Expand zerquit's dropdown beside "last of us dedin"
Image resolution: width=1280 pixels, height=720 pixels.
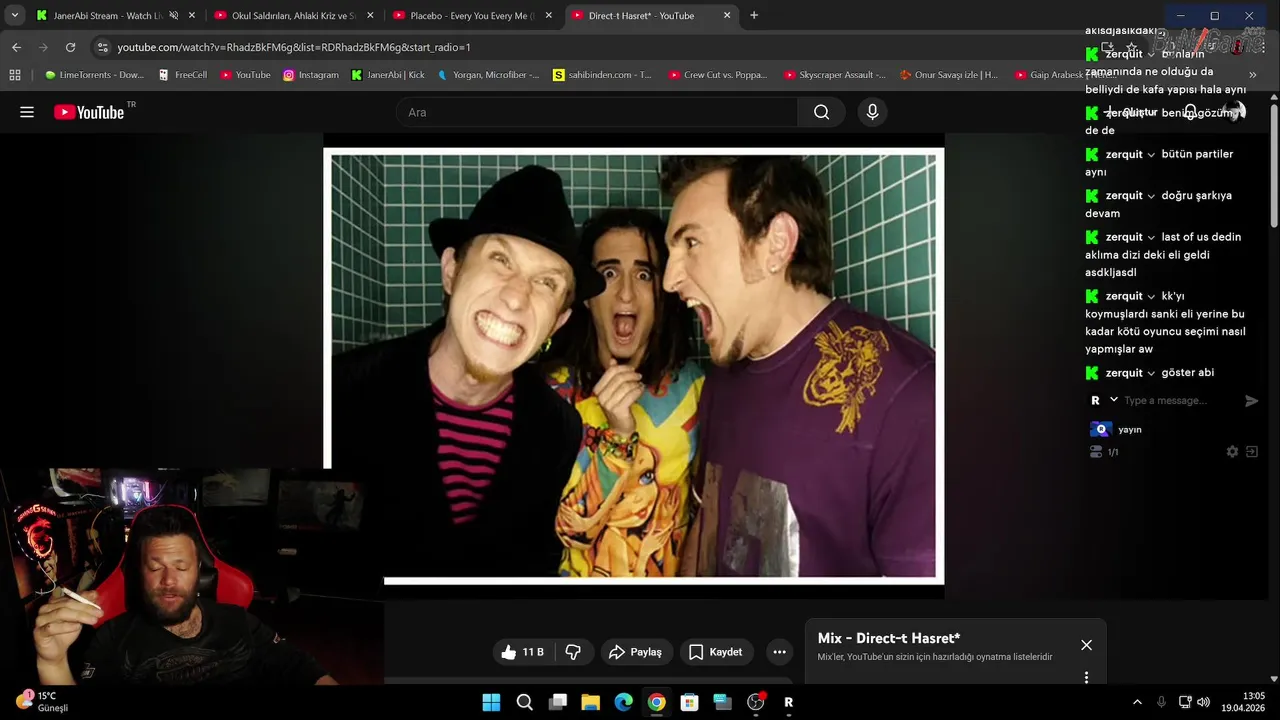tap(1151, 237)
